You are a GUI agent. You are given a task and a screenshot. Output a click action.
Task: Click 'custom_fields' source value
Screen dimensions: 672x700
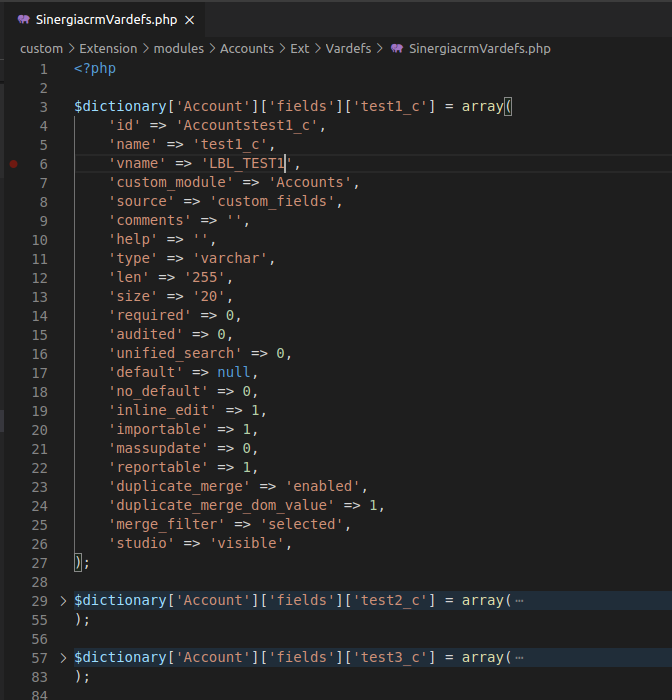(x=272, y=201)
